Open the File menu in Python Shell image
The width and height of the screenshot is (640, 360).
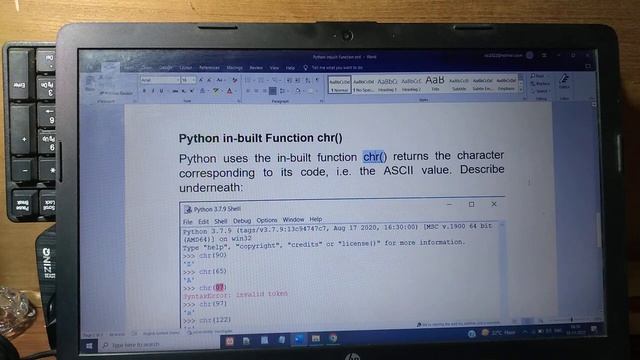pyautogui.click(x=187, y=222)
